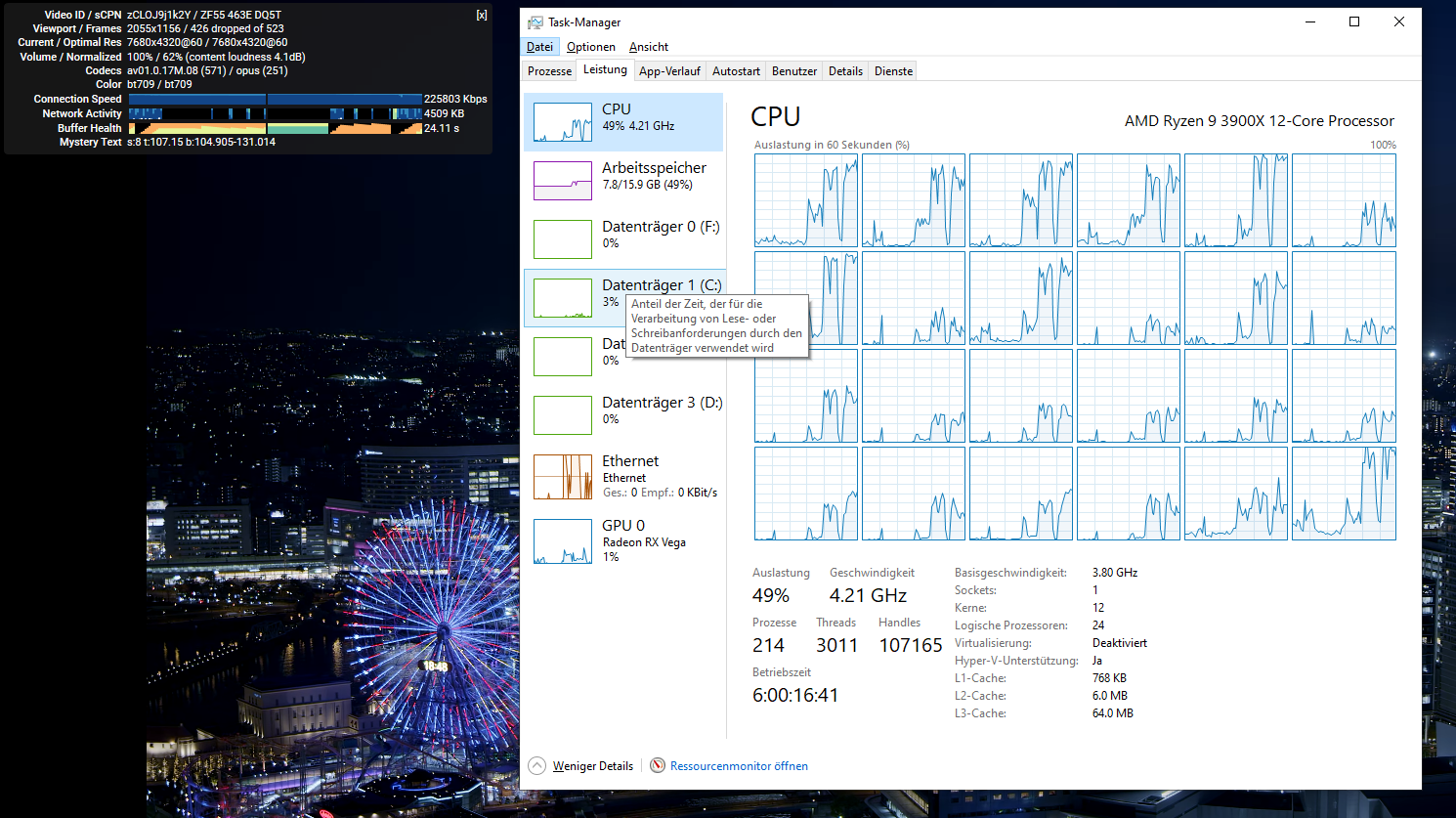1456x818 pixels.
Task: Click the 225803 Kbps connection speed value
Action: (455, 99)
